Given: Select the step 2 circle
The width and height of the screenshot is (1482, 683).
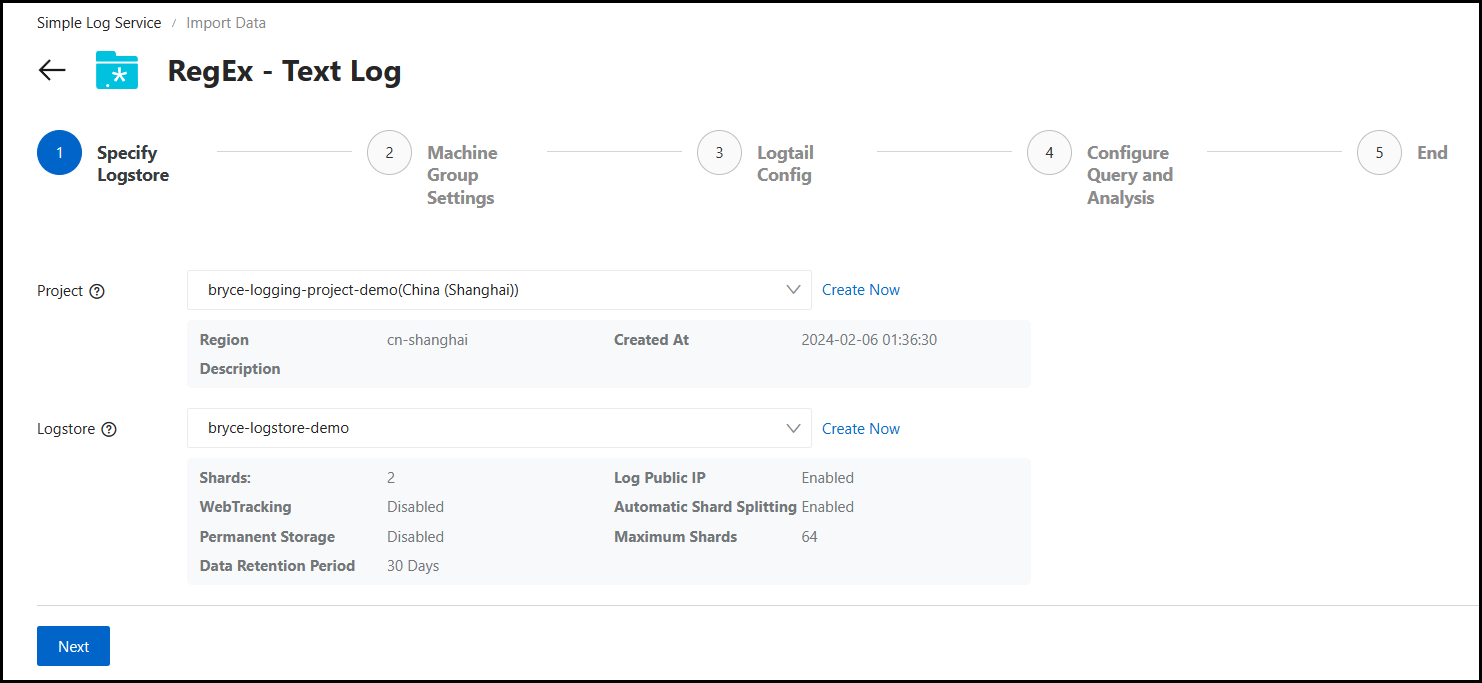Looking at the screenshot, I should (389, 153).
